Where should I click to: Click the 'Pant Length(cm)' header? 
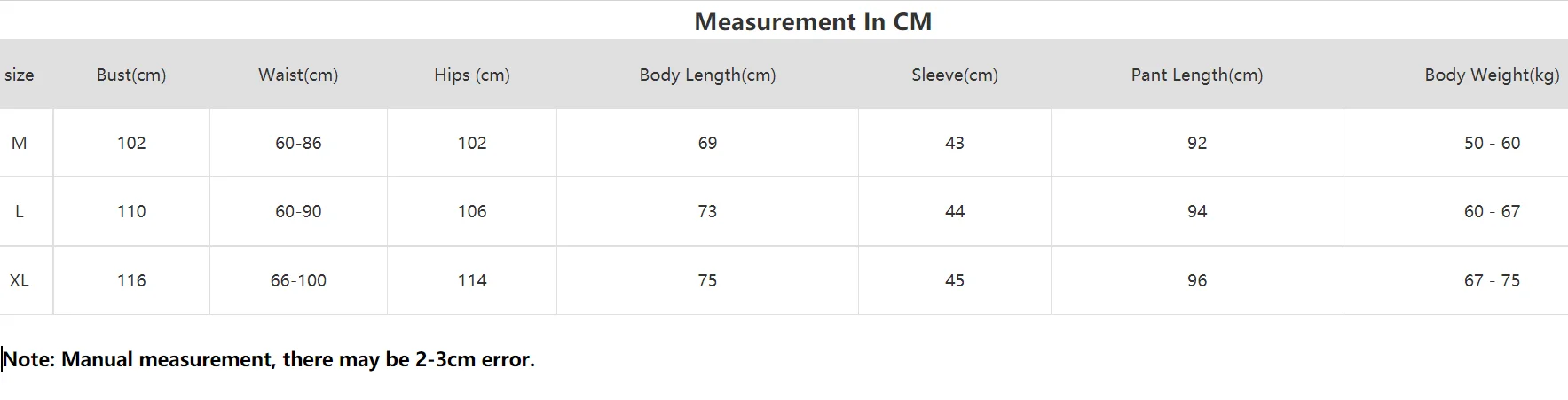click(1197, 75)
